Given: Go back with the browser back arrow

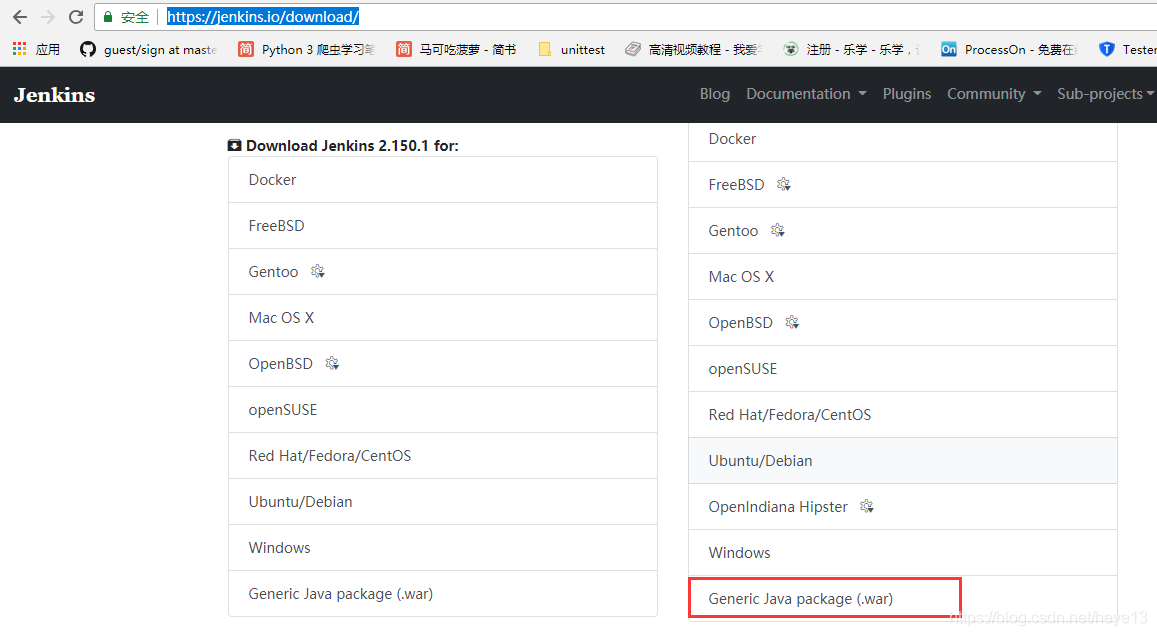Looking at the screenshot, I should click(x=20, y=17).
